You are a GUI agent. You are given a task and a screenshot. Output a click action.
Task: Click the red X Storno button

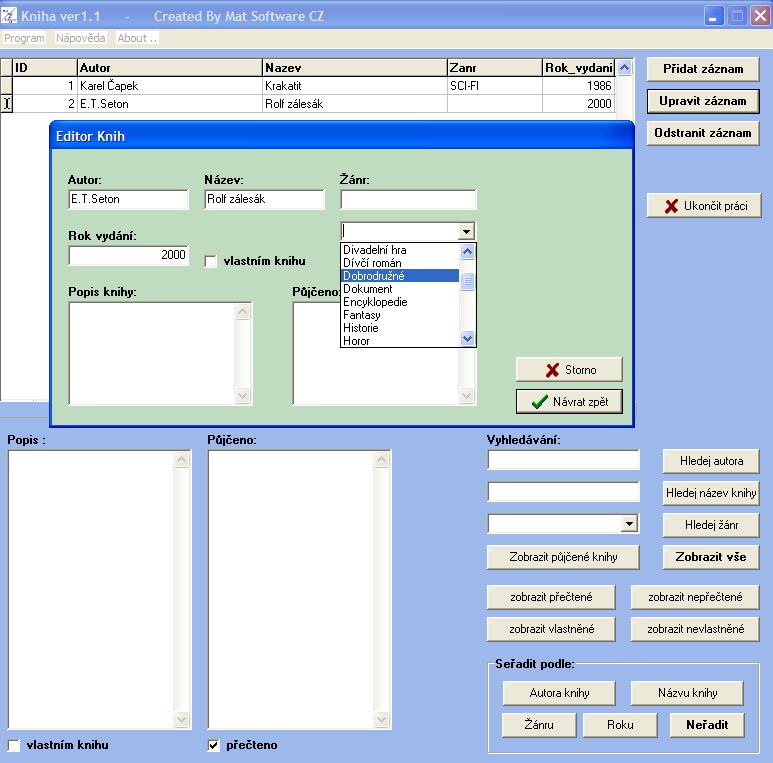click(x=569, y=370)
